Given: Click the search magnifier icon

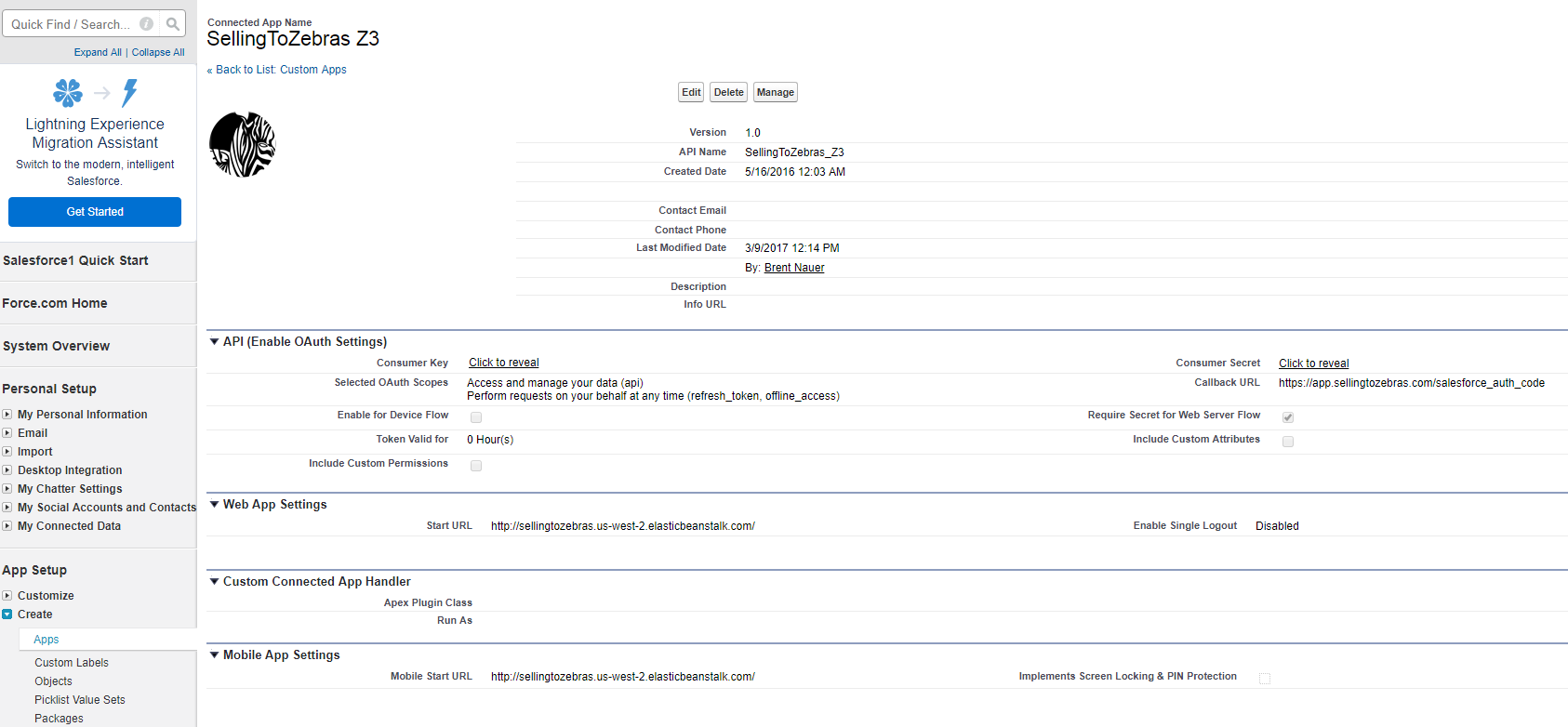Looking at the screenshot, I should pyautogui.click(x=173, y=24).
